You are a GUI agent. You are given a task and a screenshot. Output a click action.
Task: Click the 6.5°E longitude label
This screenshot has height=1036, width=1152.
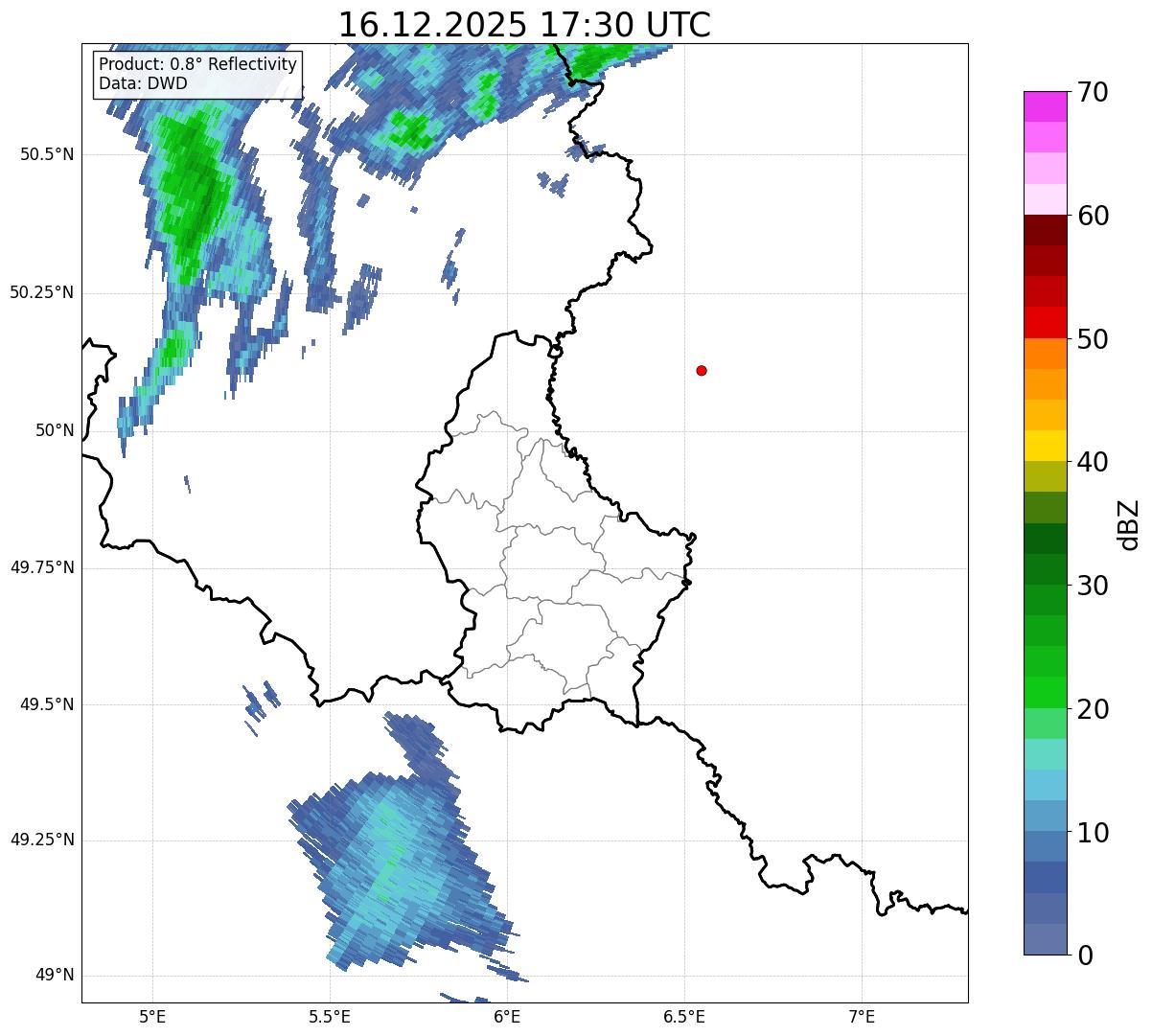point(684,1016)
